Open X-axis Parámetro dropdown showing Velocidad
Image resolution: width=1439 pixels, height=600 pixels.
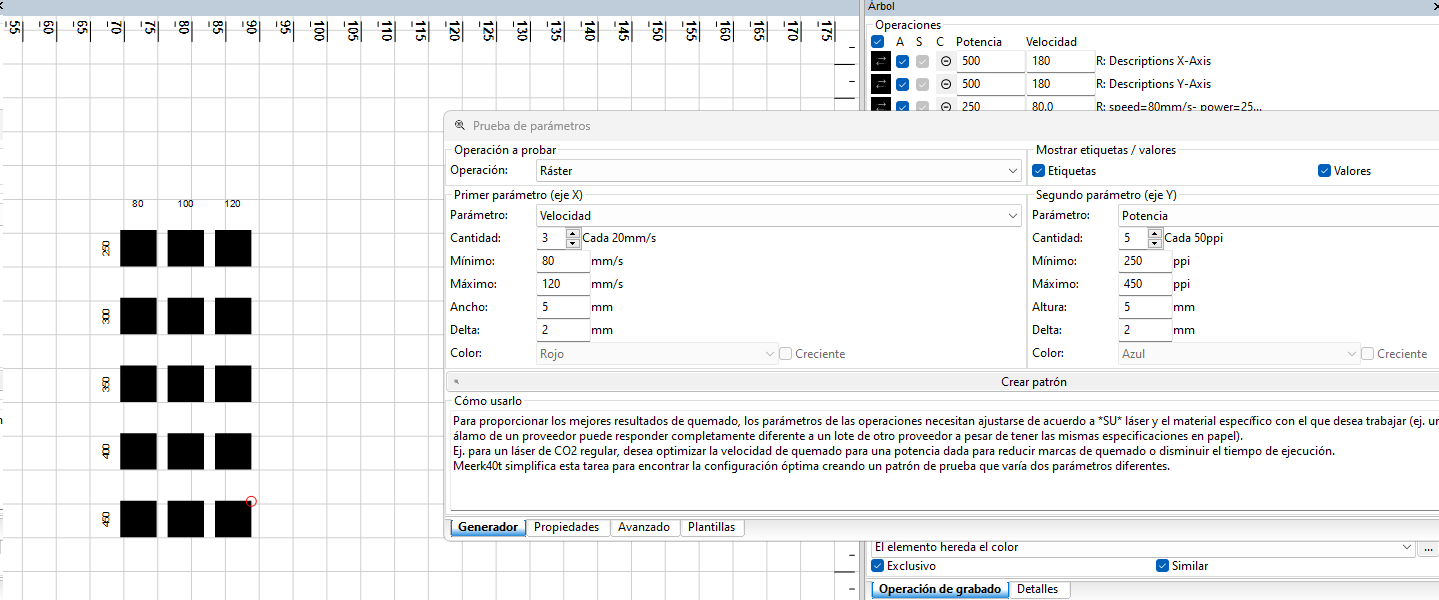[x=779, y=215]
